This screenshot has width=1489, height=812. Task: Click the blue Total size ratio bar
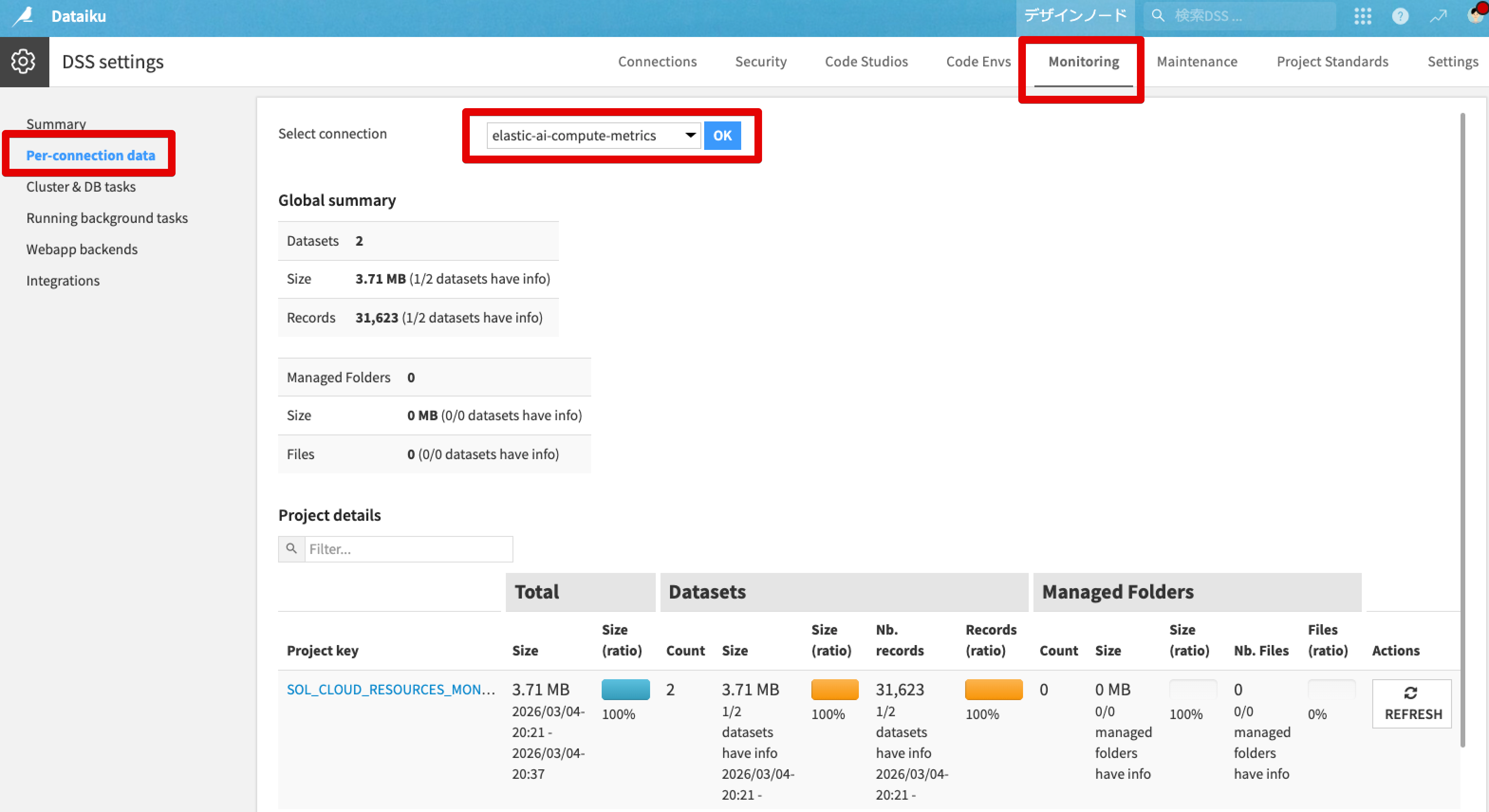click(625, 690)
